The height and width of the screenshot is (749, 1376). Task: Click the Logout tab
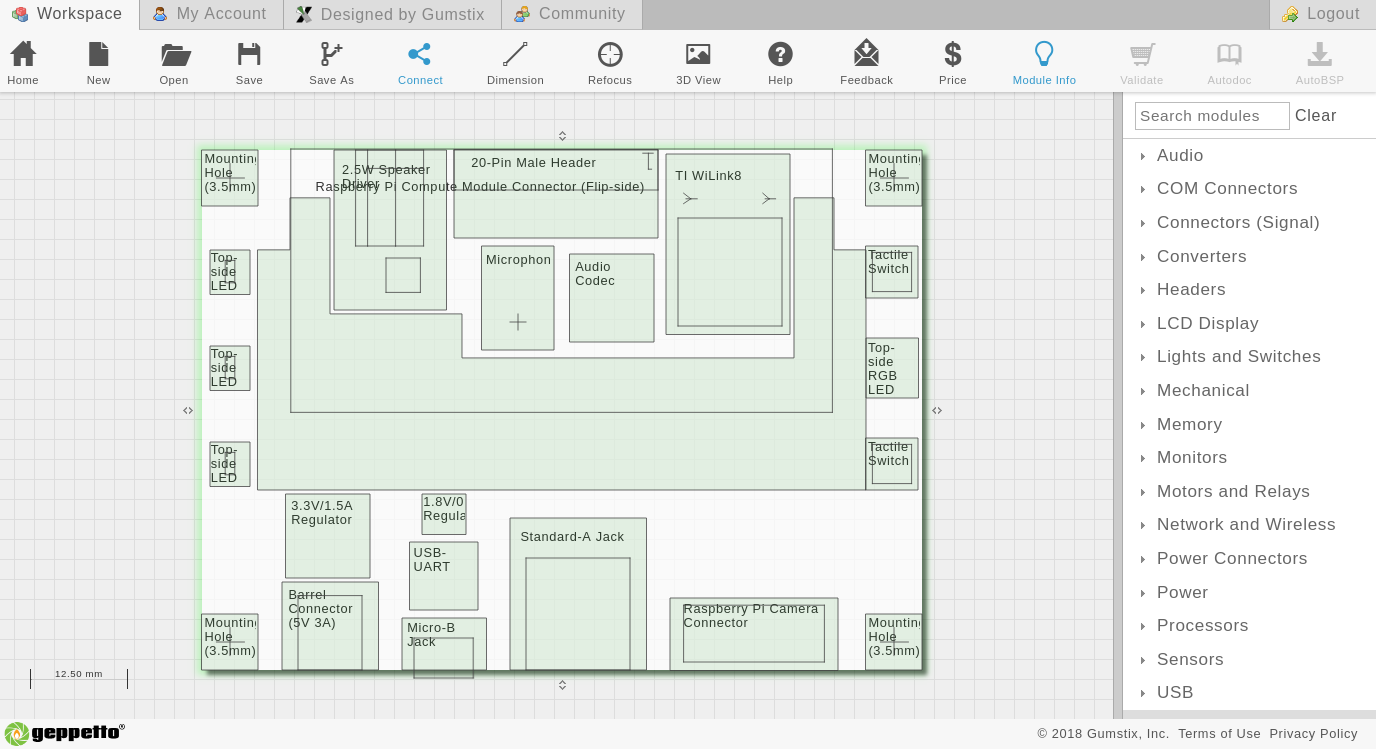click(1322, 14)
